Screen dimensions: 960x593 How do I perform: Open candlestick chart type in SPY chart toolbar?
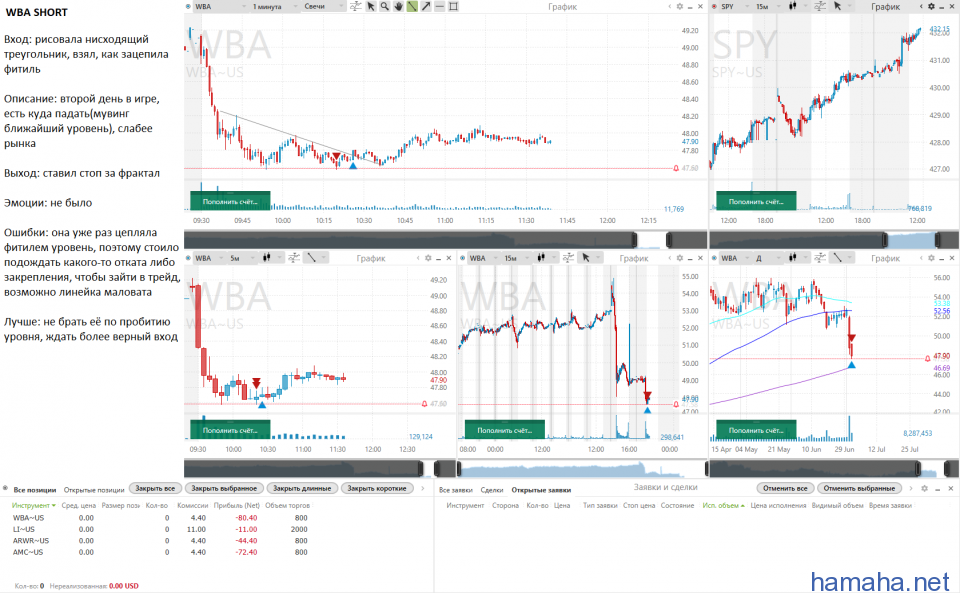(792, 6)
